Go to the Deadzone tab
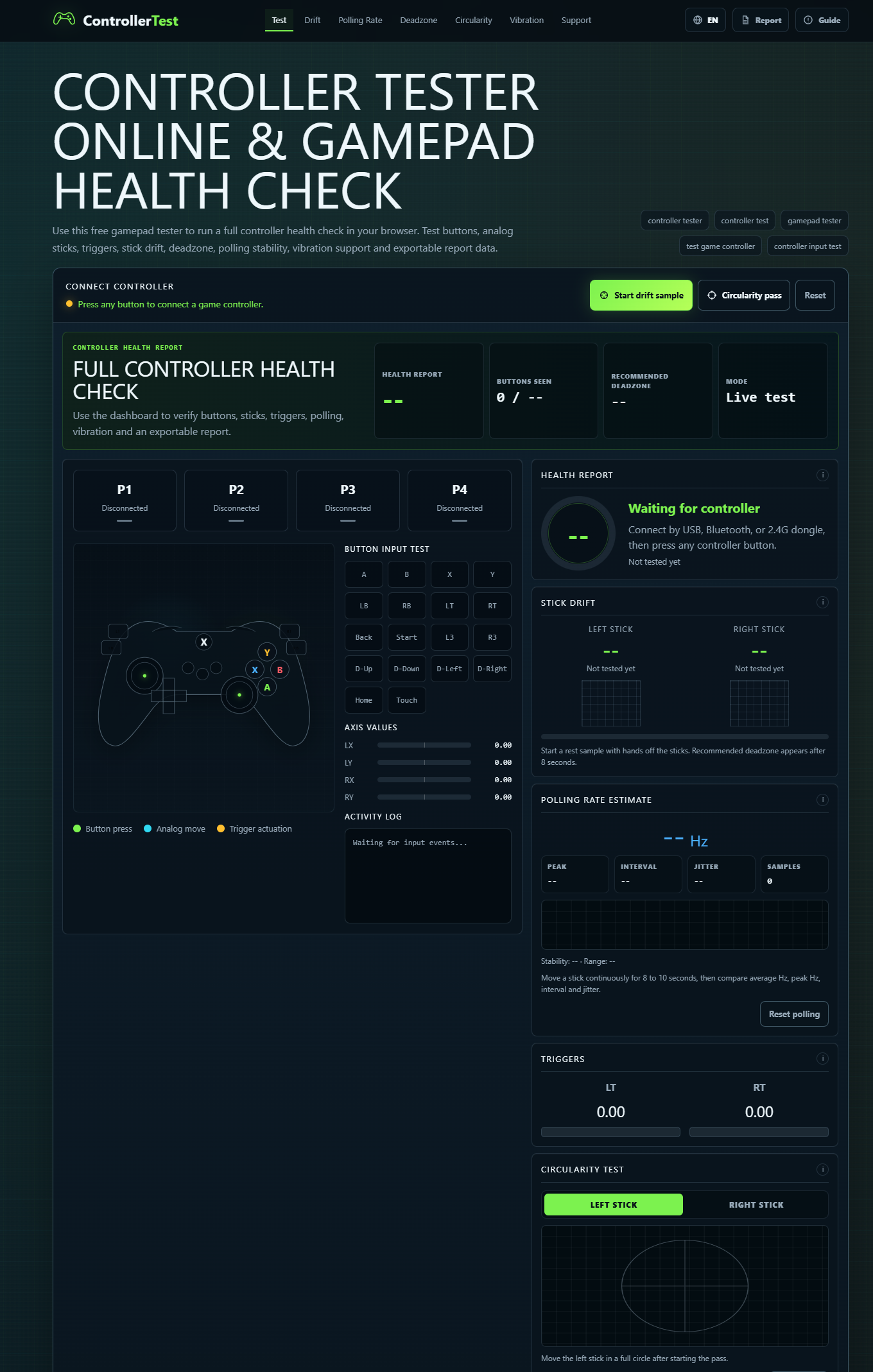 tap(419, 20)
